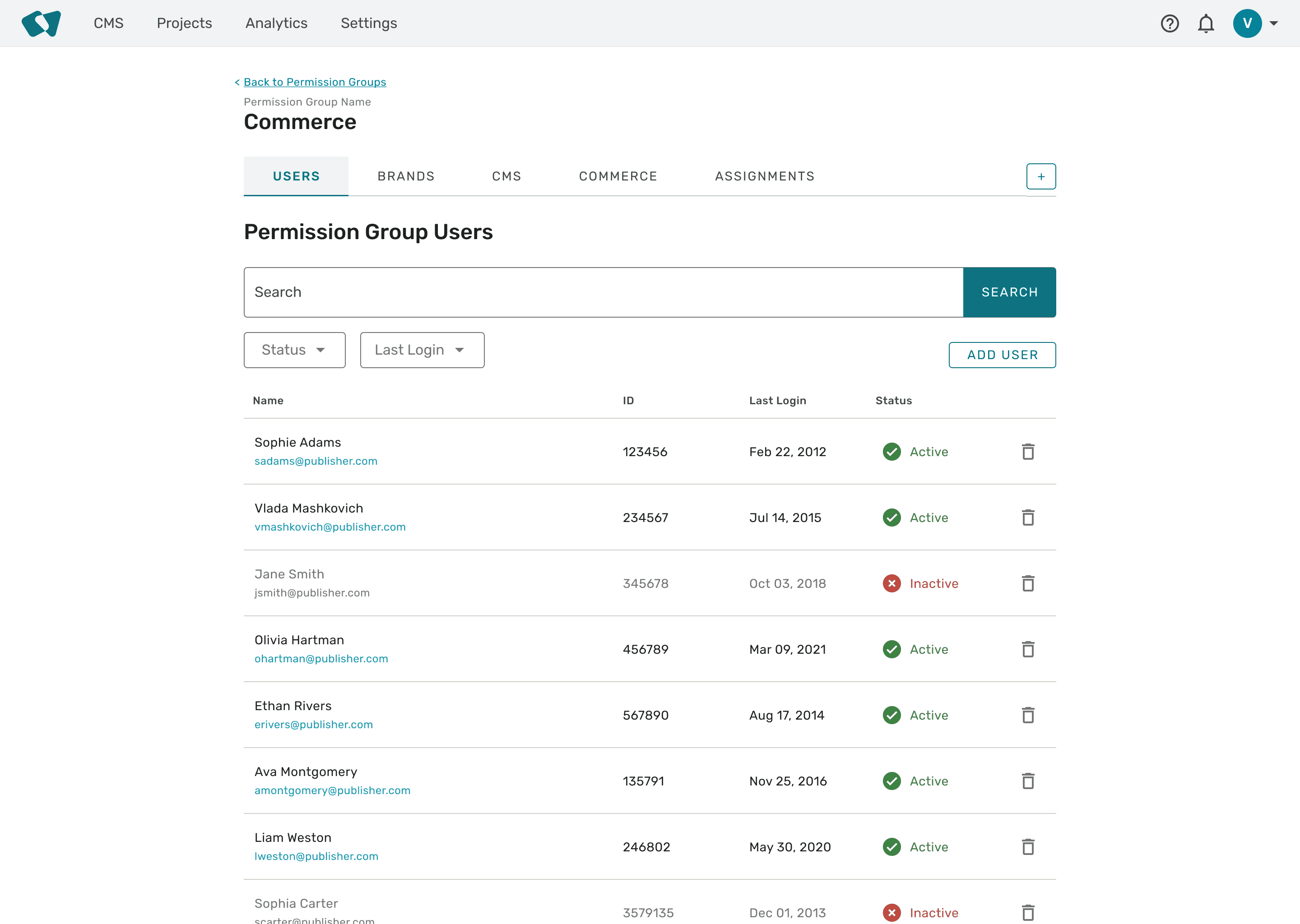Viewport: 1300px width, 924px height.
Task: Expand the Last Login filter dropdown
Action: (422, 350)
